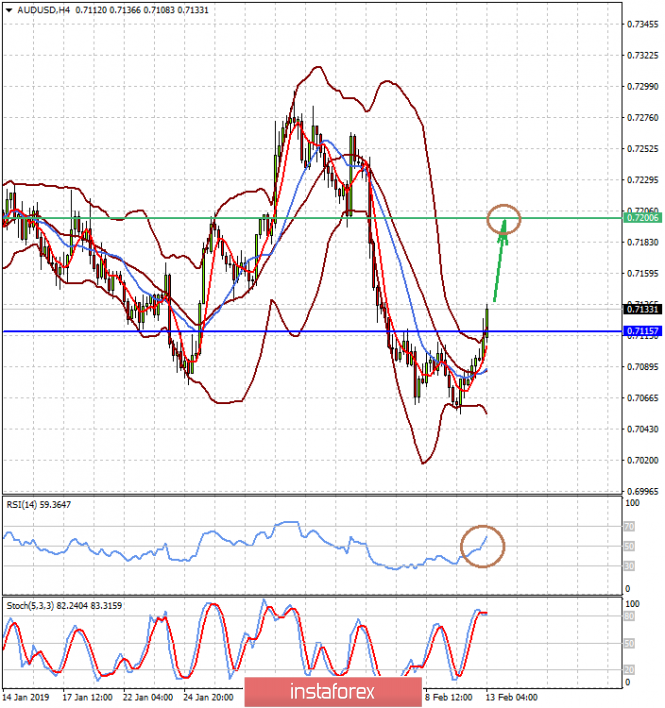Select the 0.72990 price scale value

[643, 87]
